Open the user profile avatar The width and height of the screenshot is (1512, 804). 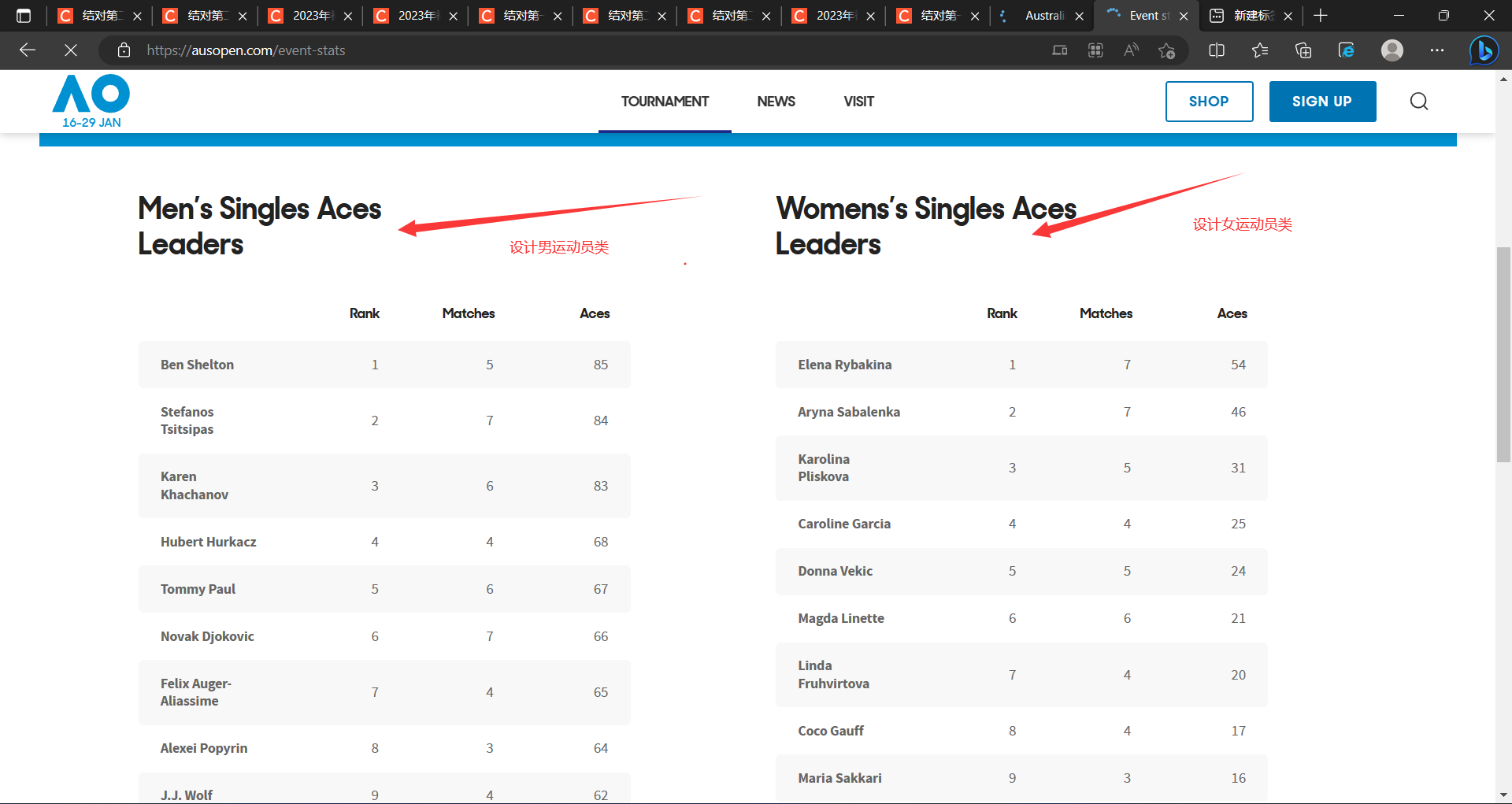coord(1392,50)
